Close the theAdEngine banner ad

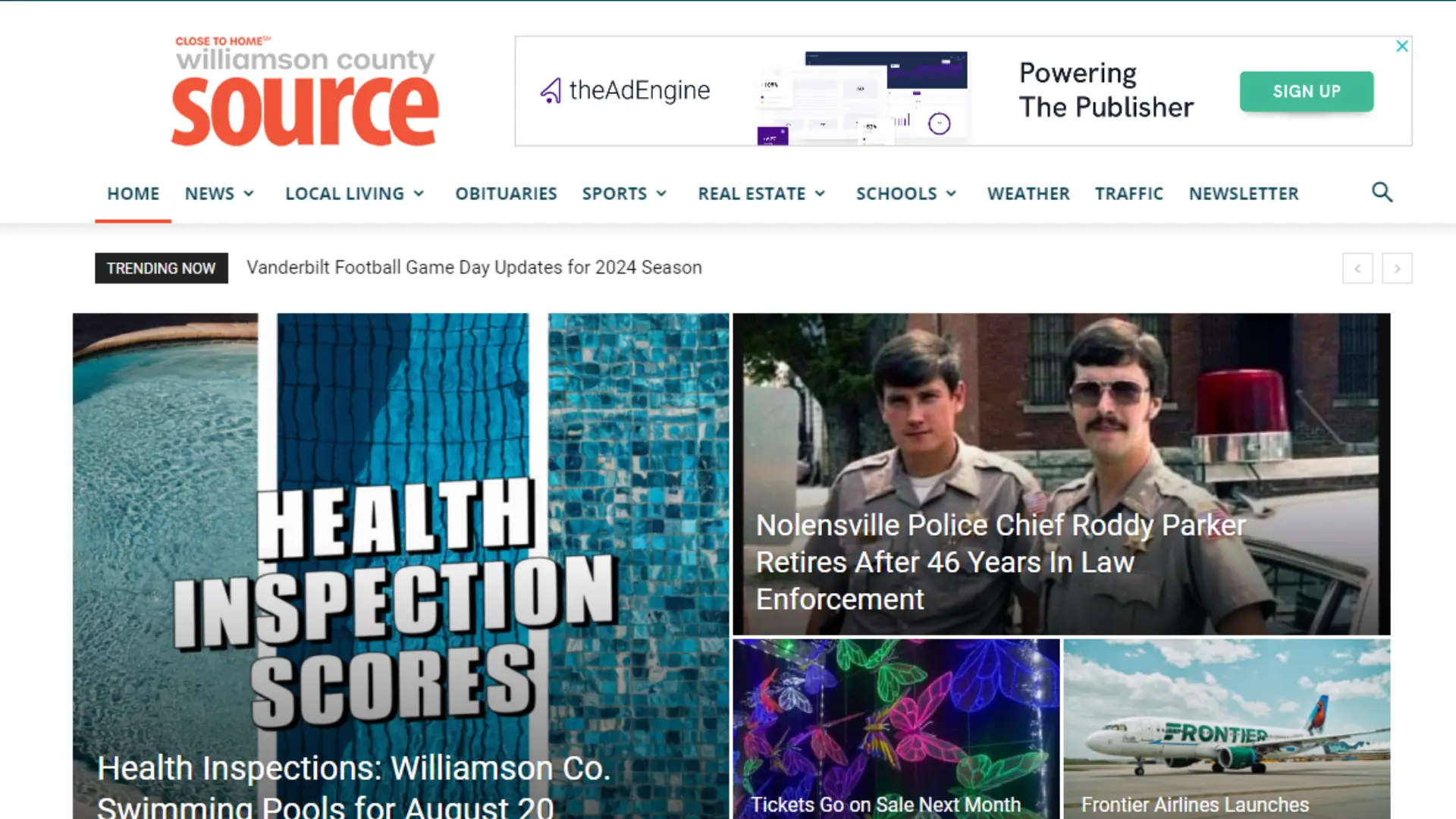coord(1402,46)
